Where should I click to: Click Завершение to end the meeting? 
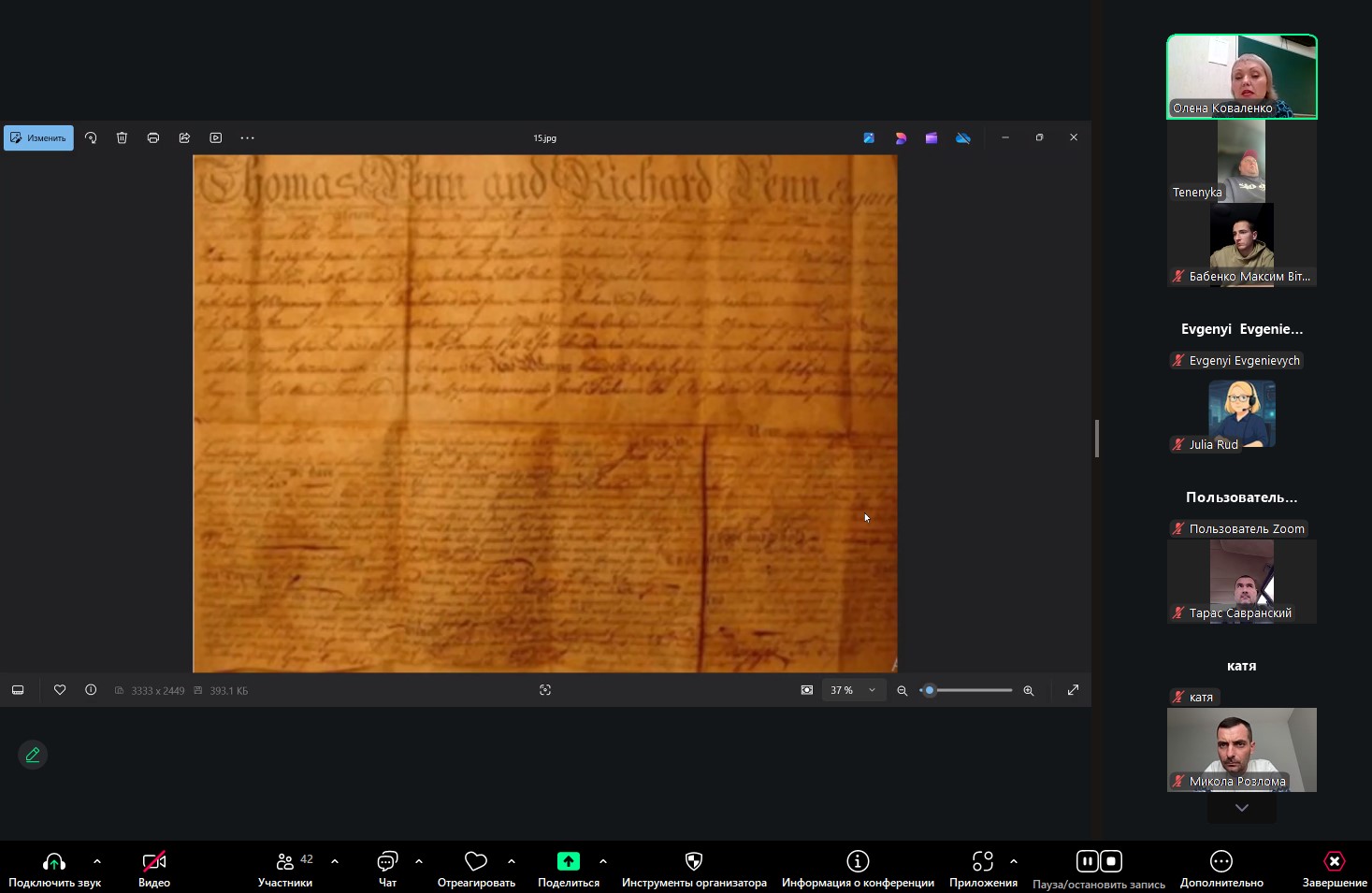pyautogui.click(x=1335, y=869)
